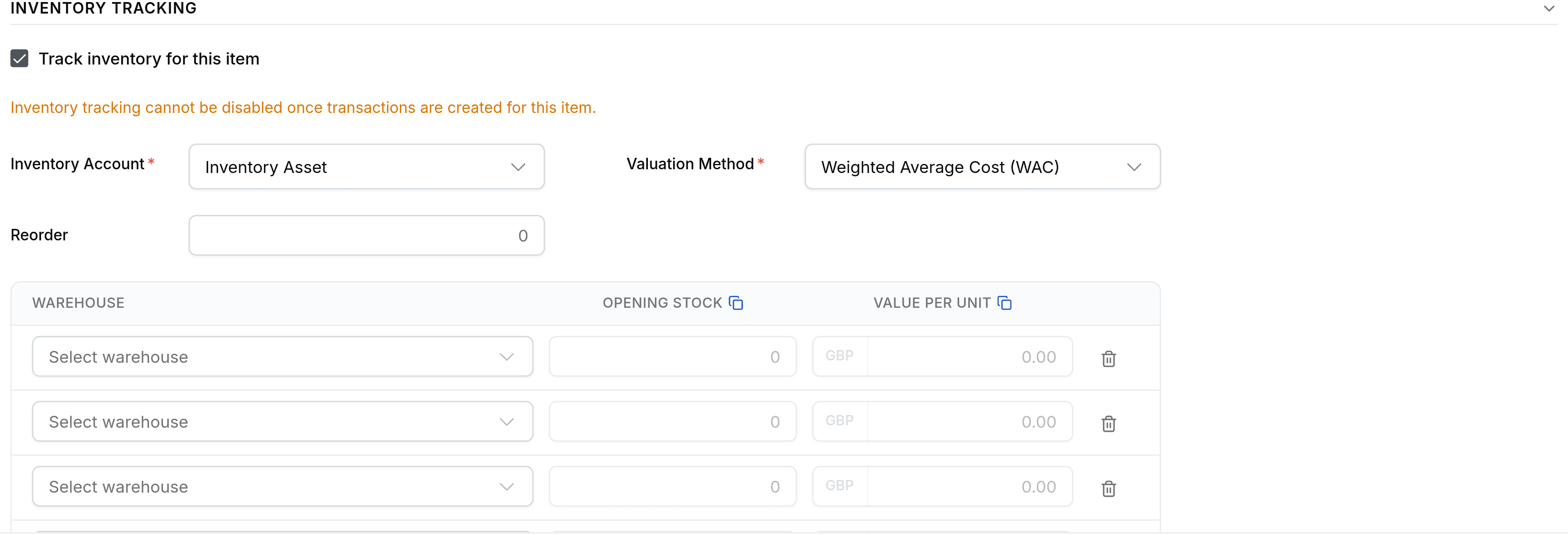
Task: Delete the third warehouse row
Action: click(x=1109, y=489)
